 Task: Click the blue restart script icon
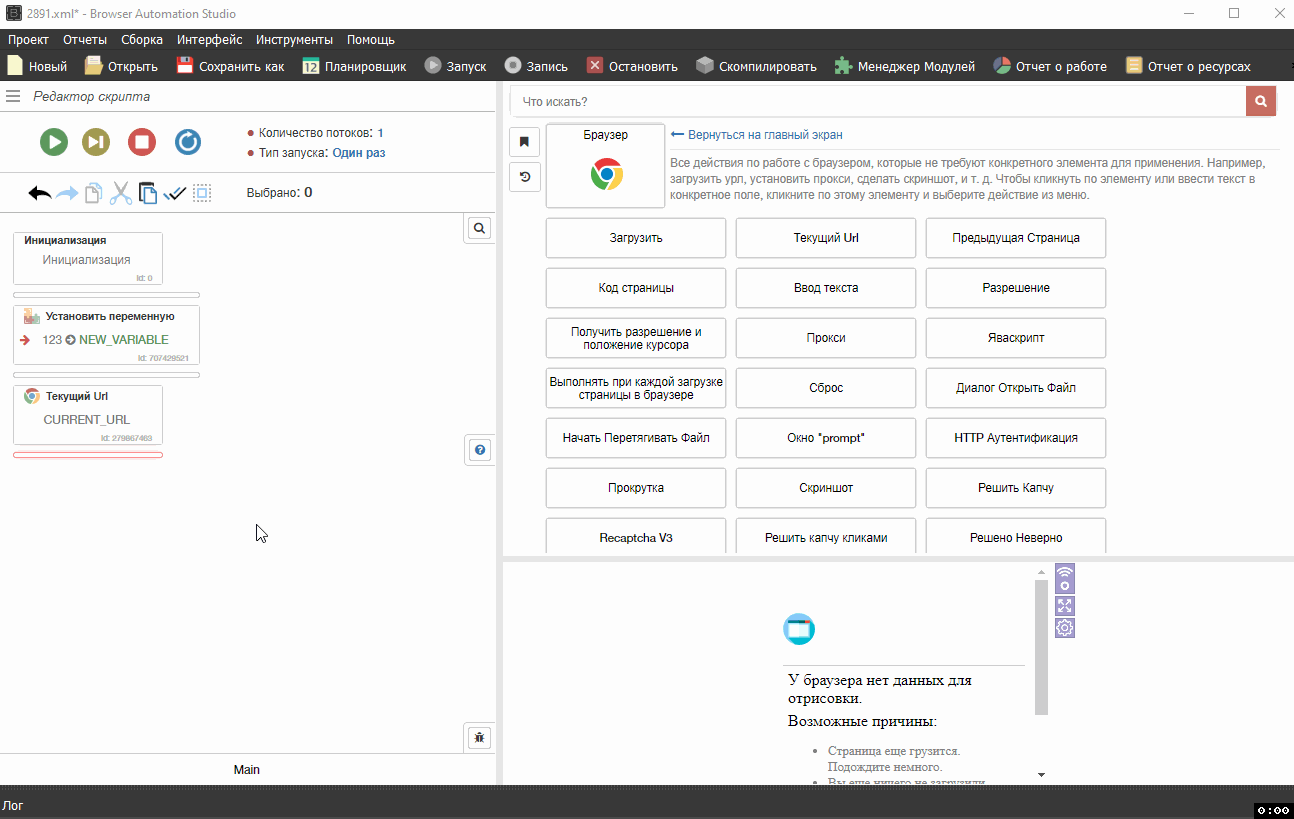click(x=188, y=142)
